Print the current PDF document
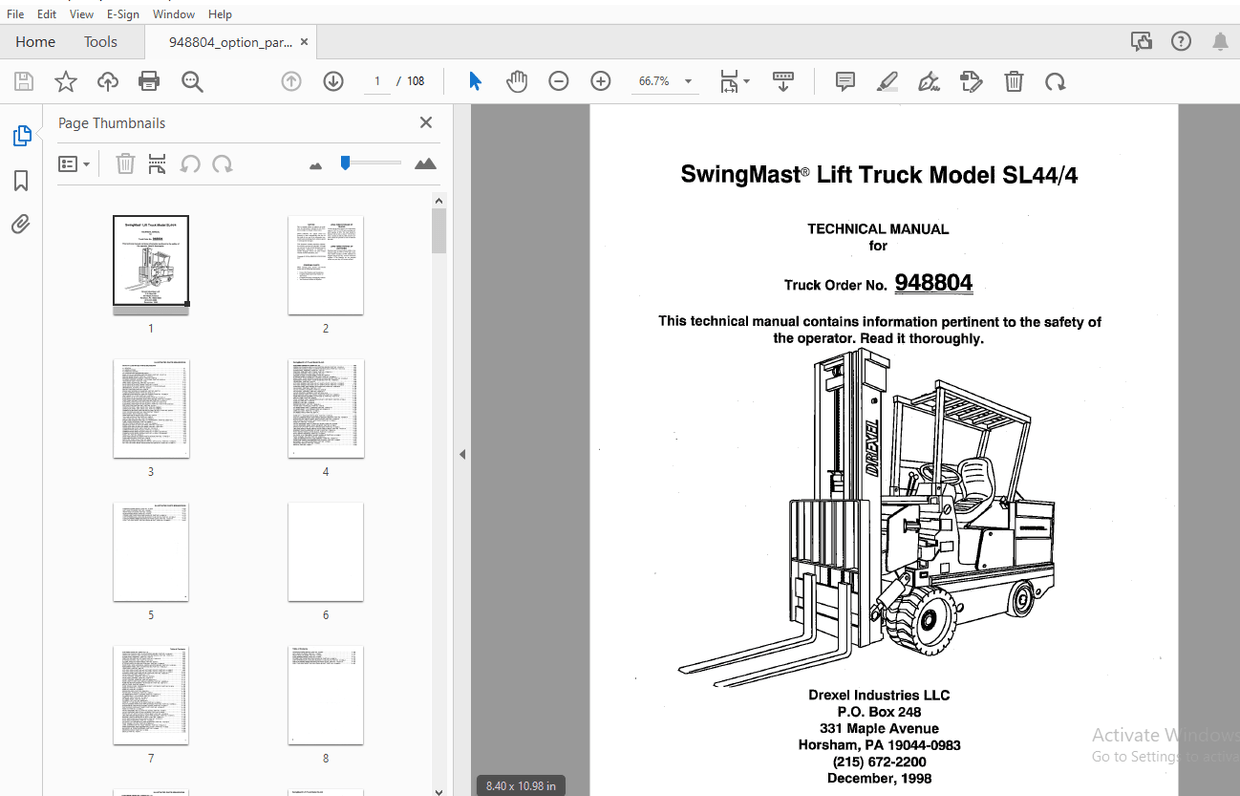This screenshot has height=796, width=1240. [x=149, y=81]
